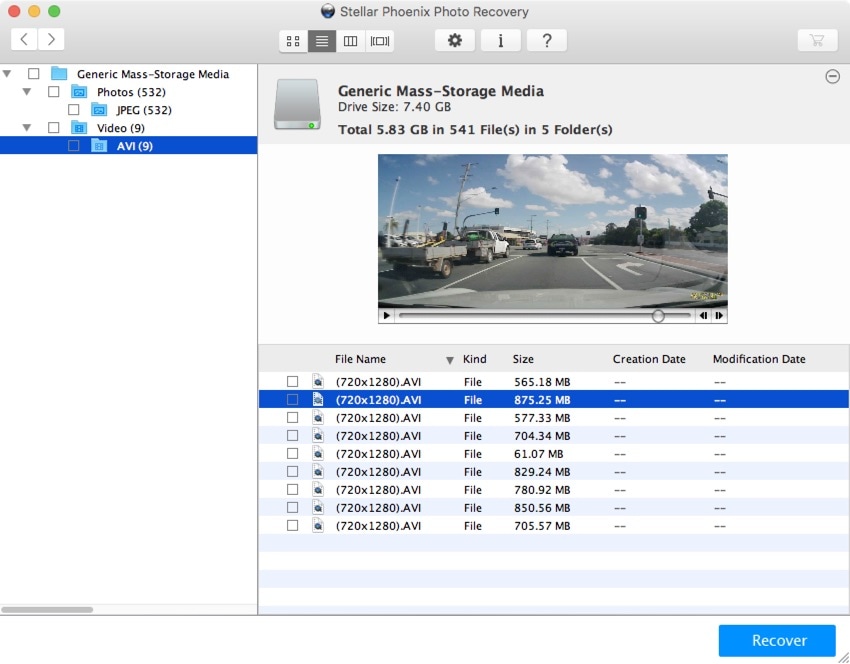Sort by the Size column header
The width and height of the screenshot is (850, 664).
[523, 359]
